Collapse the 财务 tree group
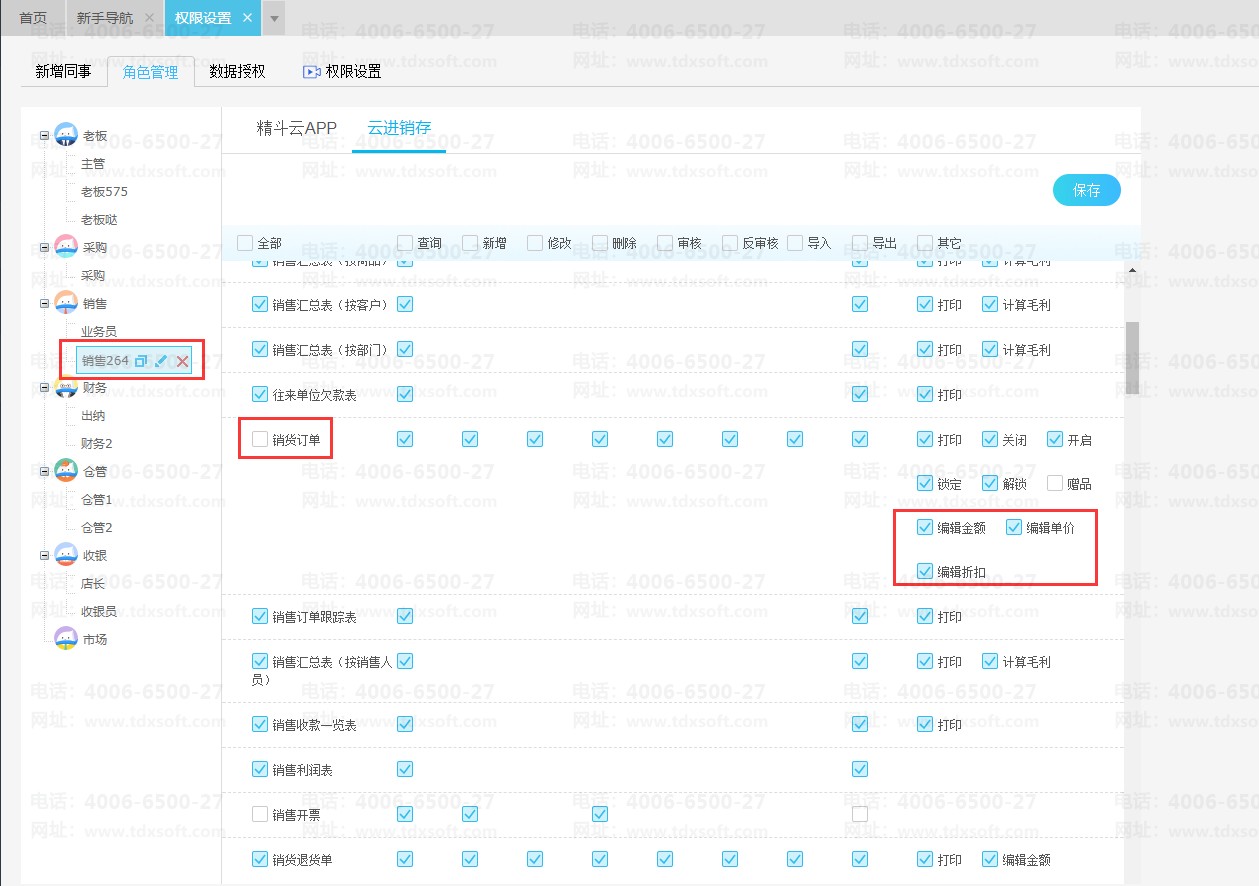This screenshot has width=1259, height=886. [x=45, y=387]
